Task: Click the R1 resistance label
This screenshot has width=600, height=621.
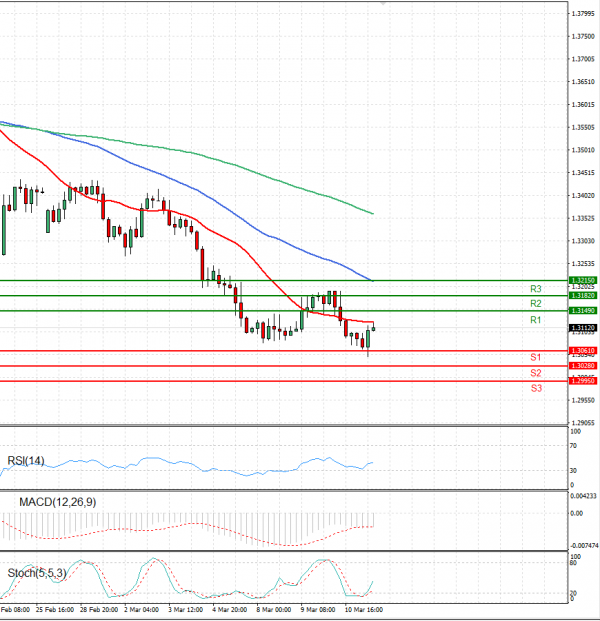Action: pos(535,320)
